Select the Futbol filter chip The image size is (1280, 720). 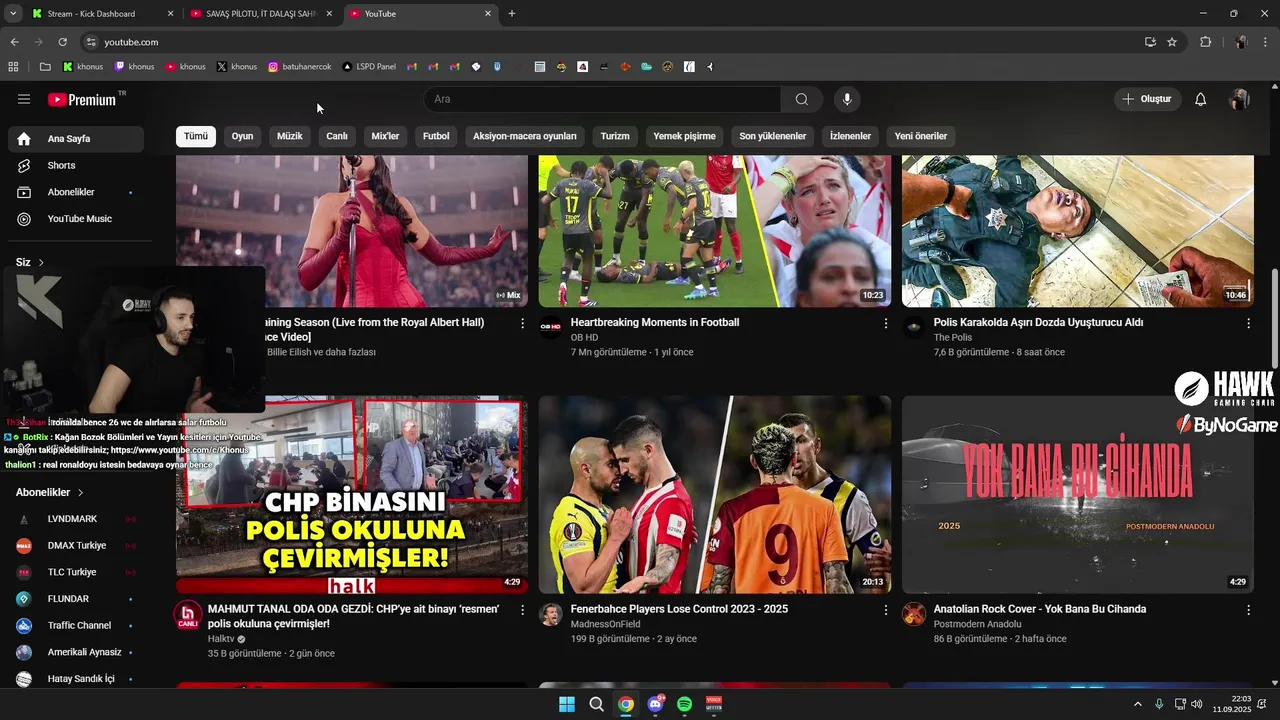(436, 136)
